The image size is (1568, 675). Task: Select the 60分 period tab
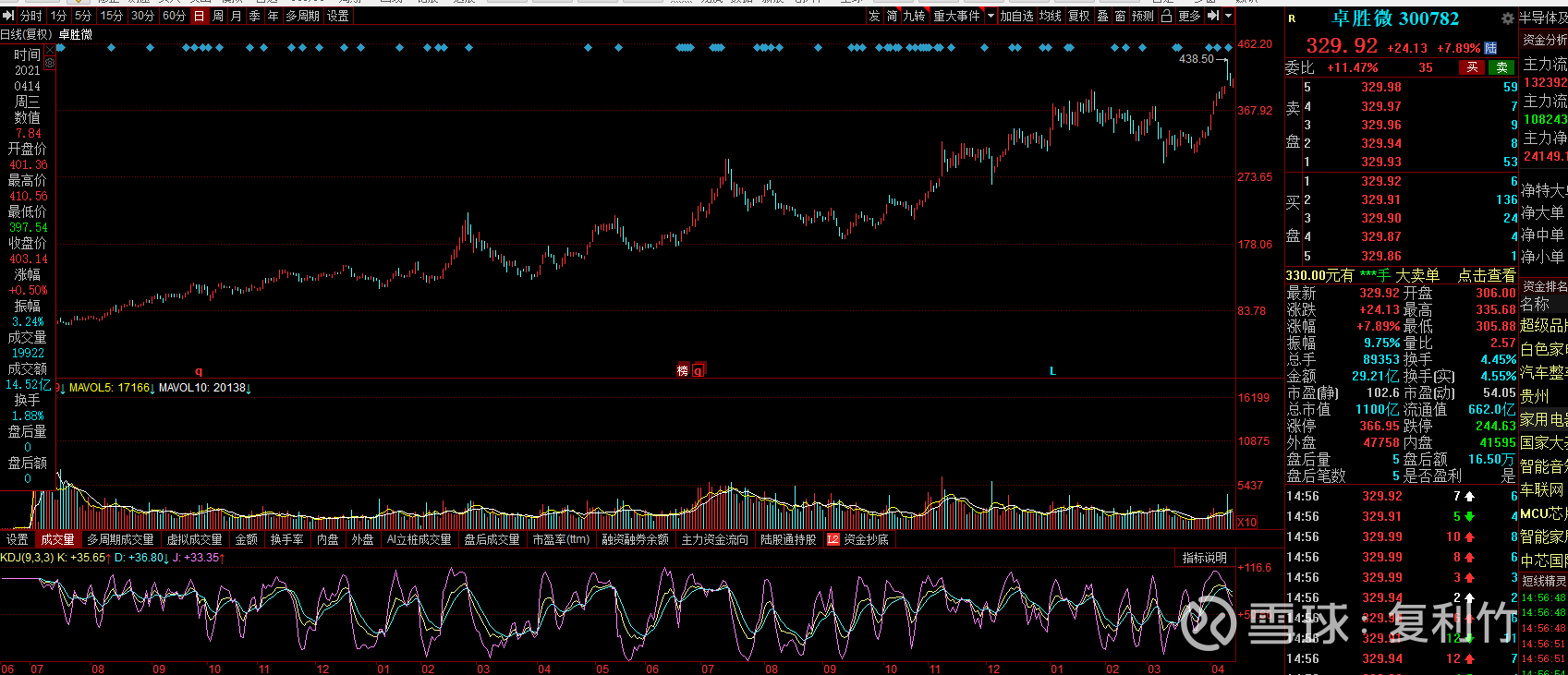coord(174,16)
